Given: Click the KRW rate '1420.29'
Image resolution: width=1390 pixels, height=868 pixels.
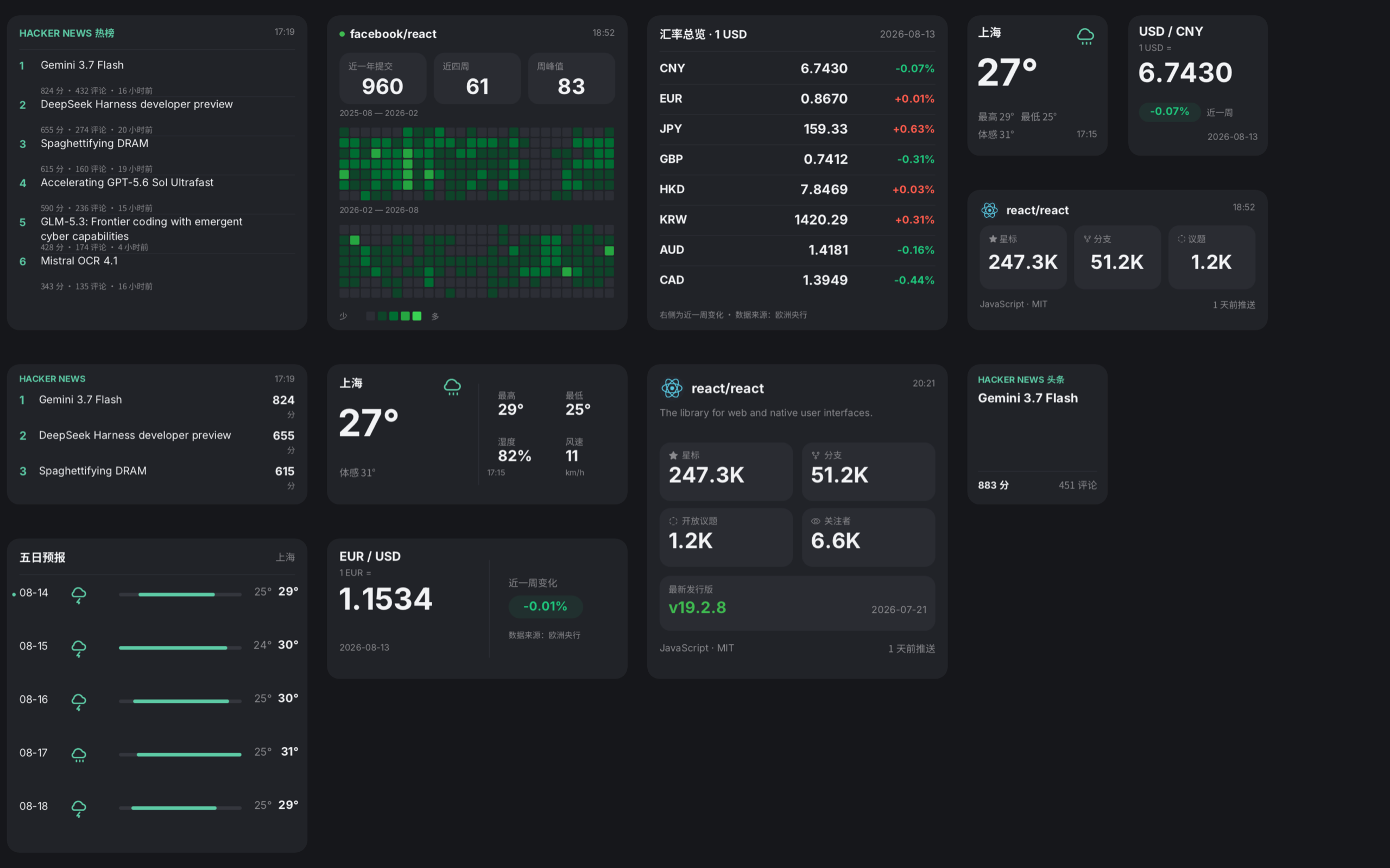Looking at the screenshot, I should coord(821,220).
